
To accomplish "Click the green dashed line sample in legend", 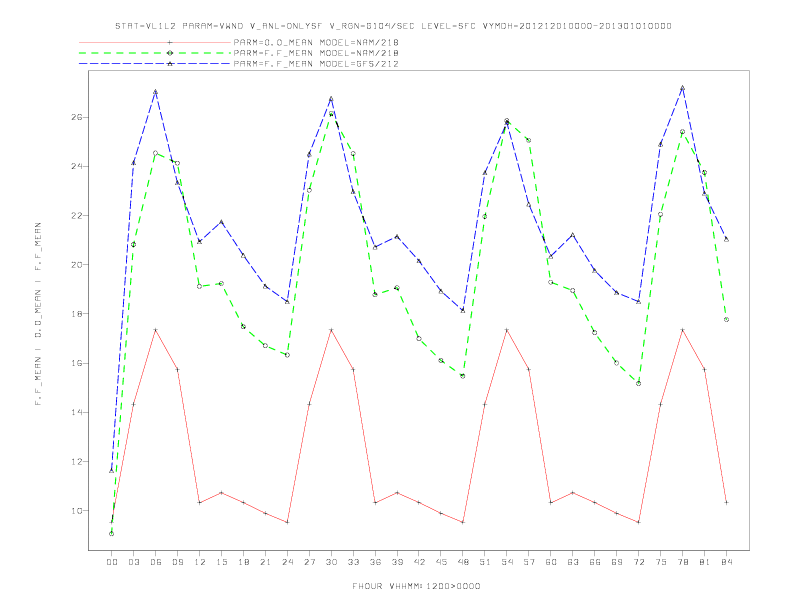I will [155, 53].
